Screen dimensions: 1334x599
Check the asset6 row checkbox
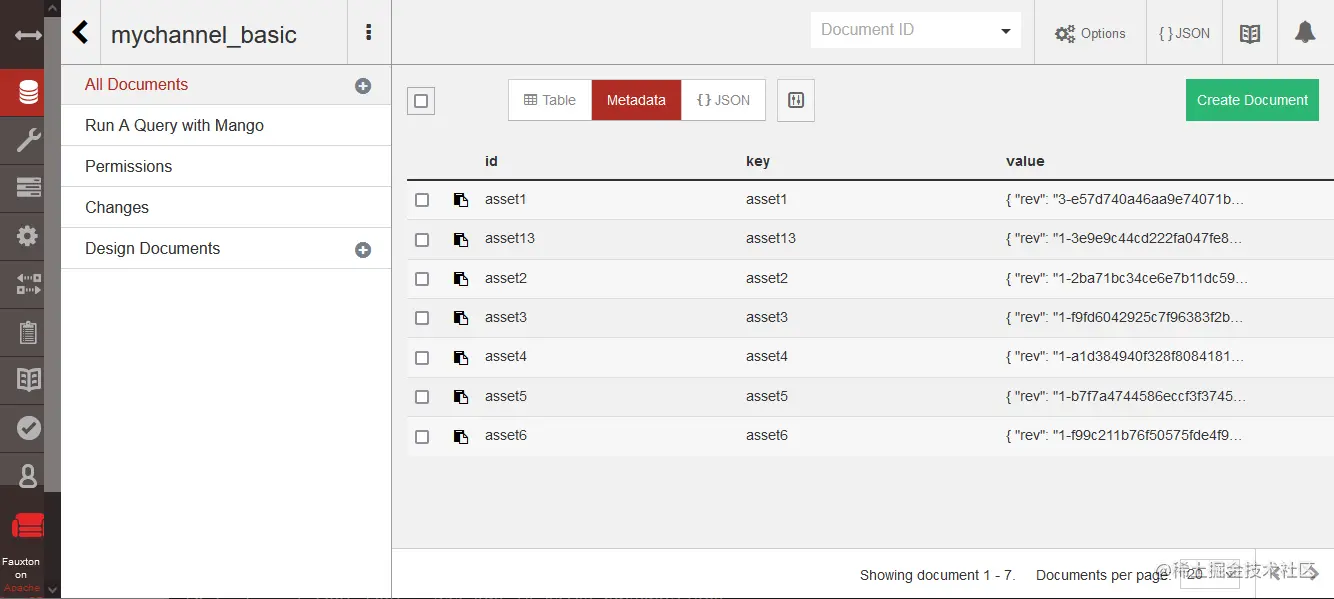coord(422,437)
